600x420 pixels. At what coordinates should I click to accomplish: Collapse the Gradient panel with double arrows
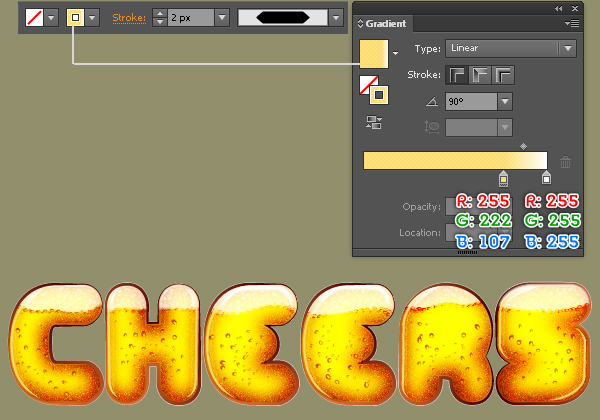558,8
